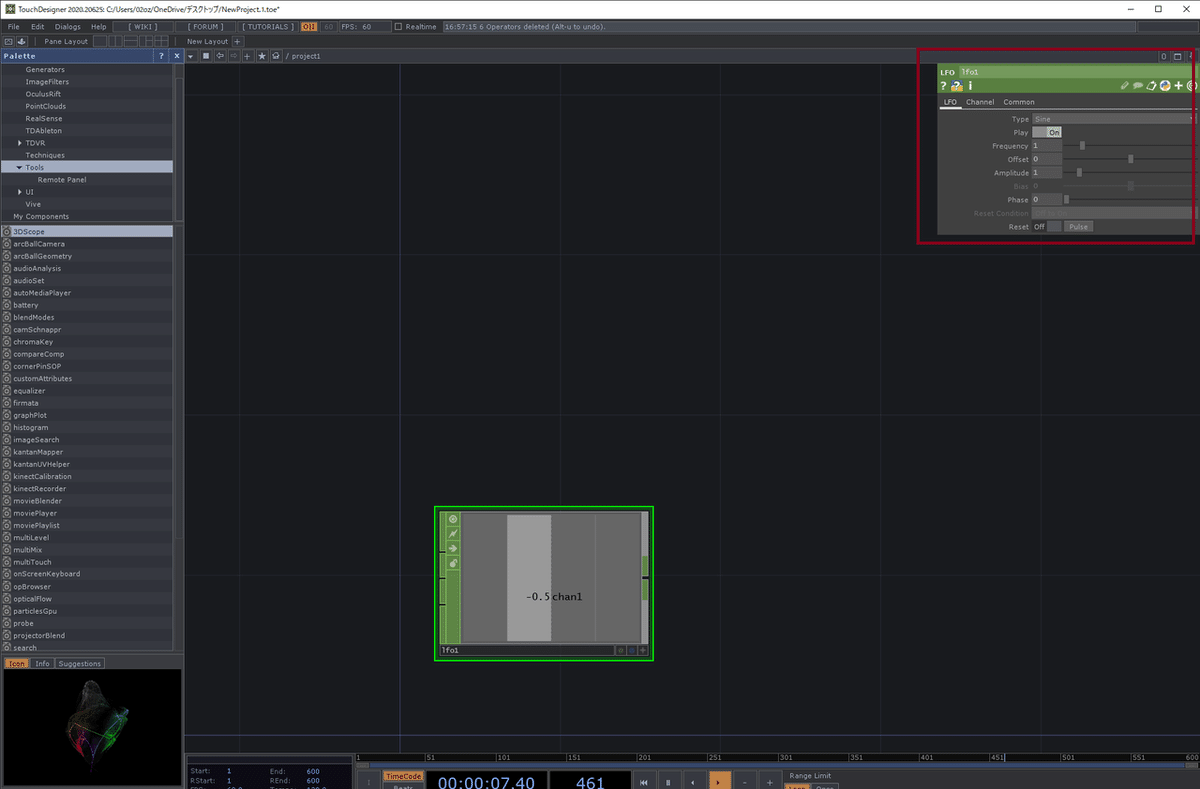Viewport: 1200px width, 789px height.
Task: Open help with the question mark icon in lfo1 panel
Action: (943, 86)
